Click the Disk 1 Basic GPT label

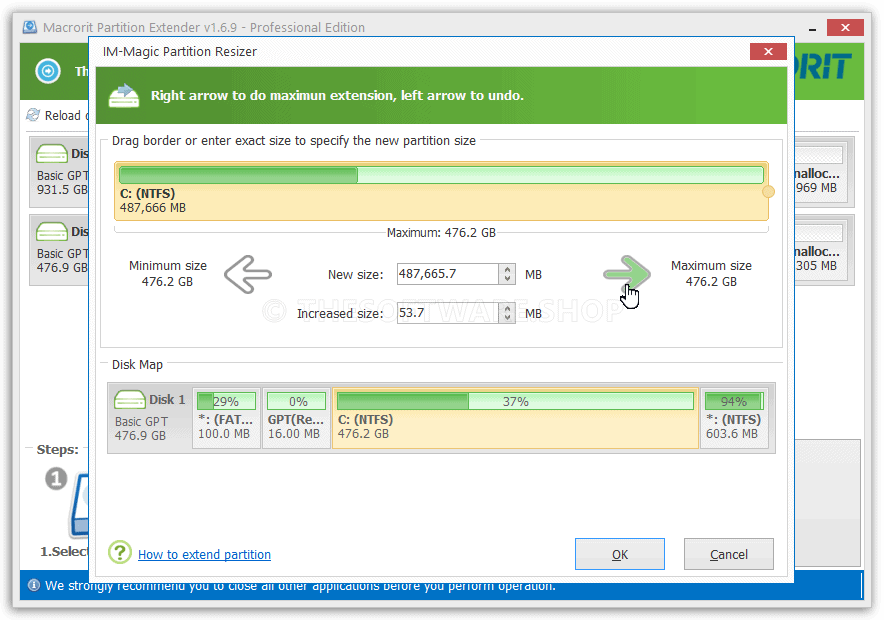148,418
